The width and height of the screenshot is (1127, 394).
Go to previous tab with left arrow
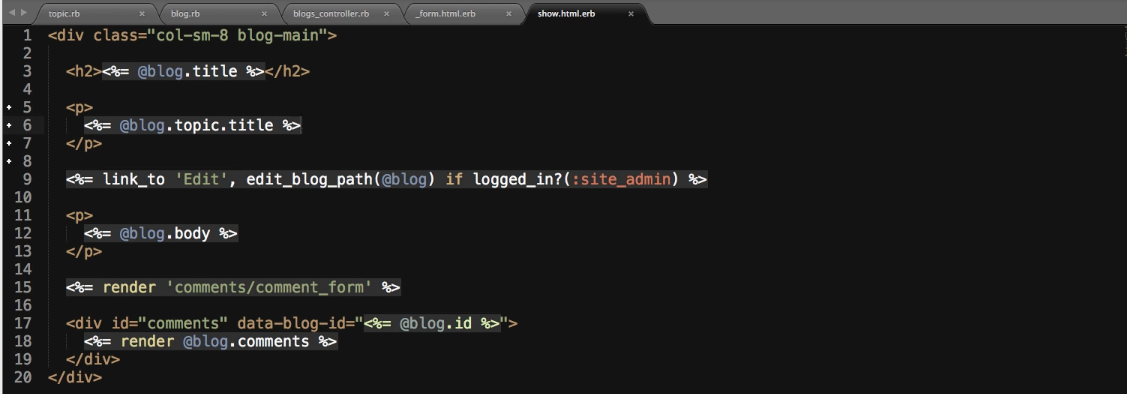pos(11,13)
